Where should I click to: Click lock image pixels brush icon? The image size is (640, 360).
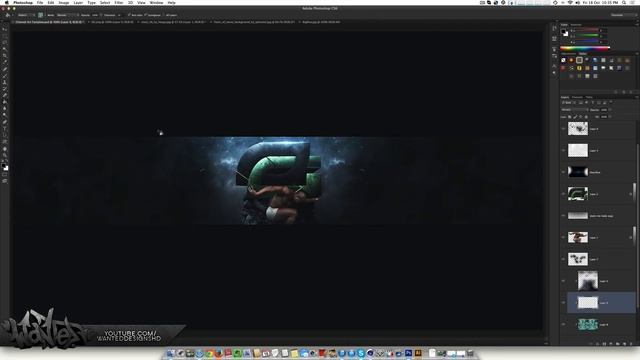click(575, 117)
